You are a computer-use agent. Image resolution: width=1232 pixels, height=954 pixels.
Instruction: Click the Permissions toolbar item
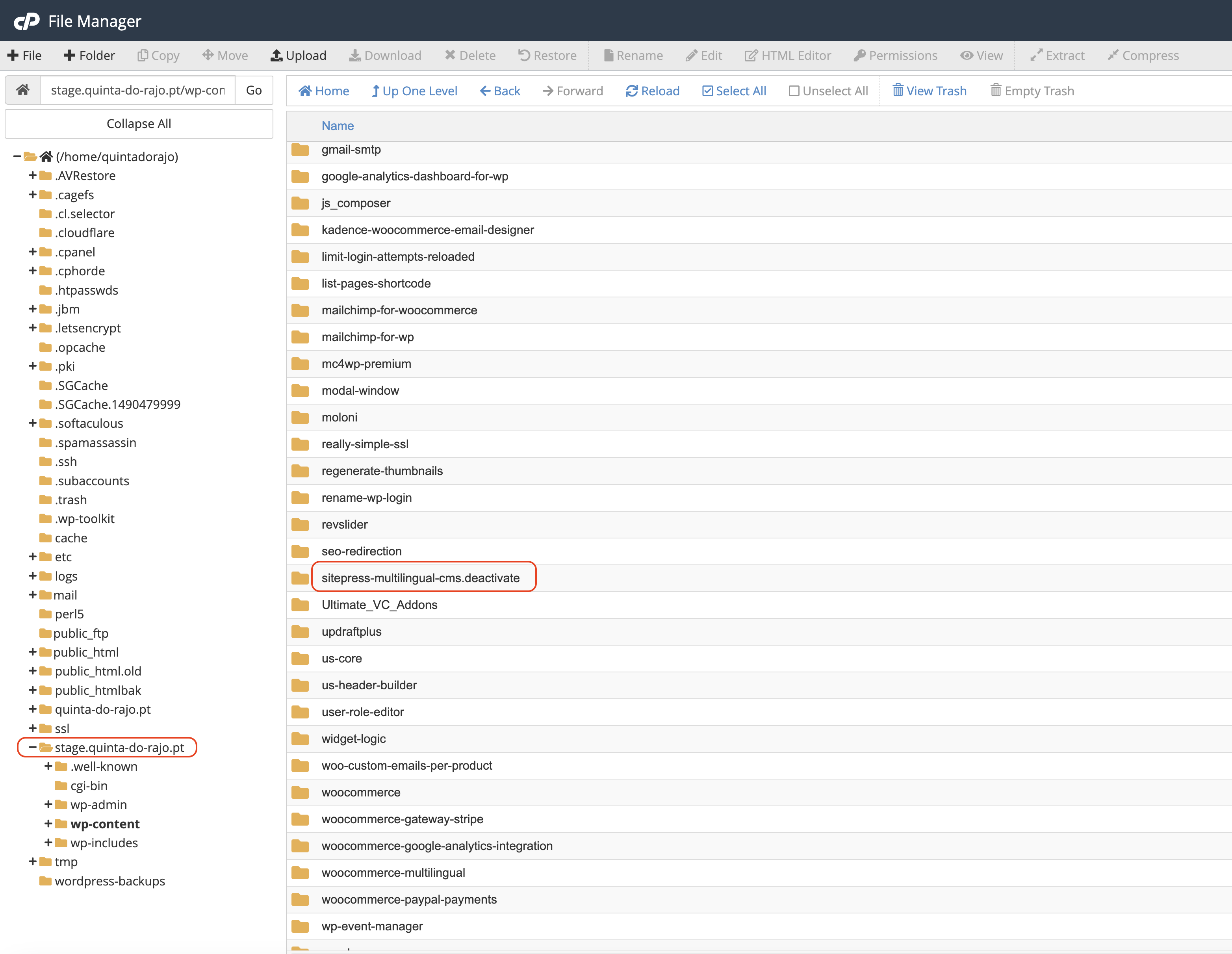pyautogui.click(x=895, y=55)
